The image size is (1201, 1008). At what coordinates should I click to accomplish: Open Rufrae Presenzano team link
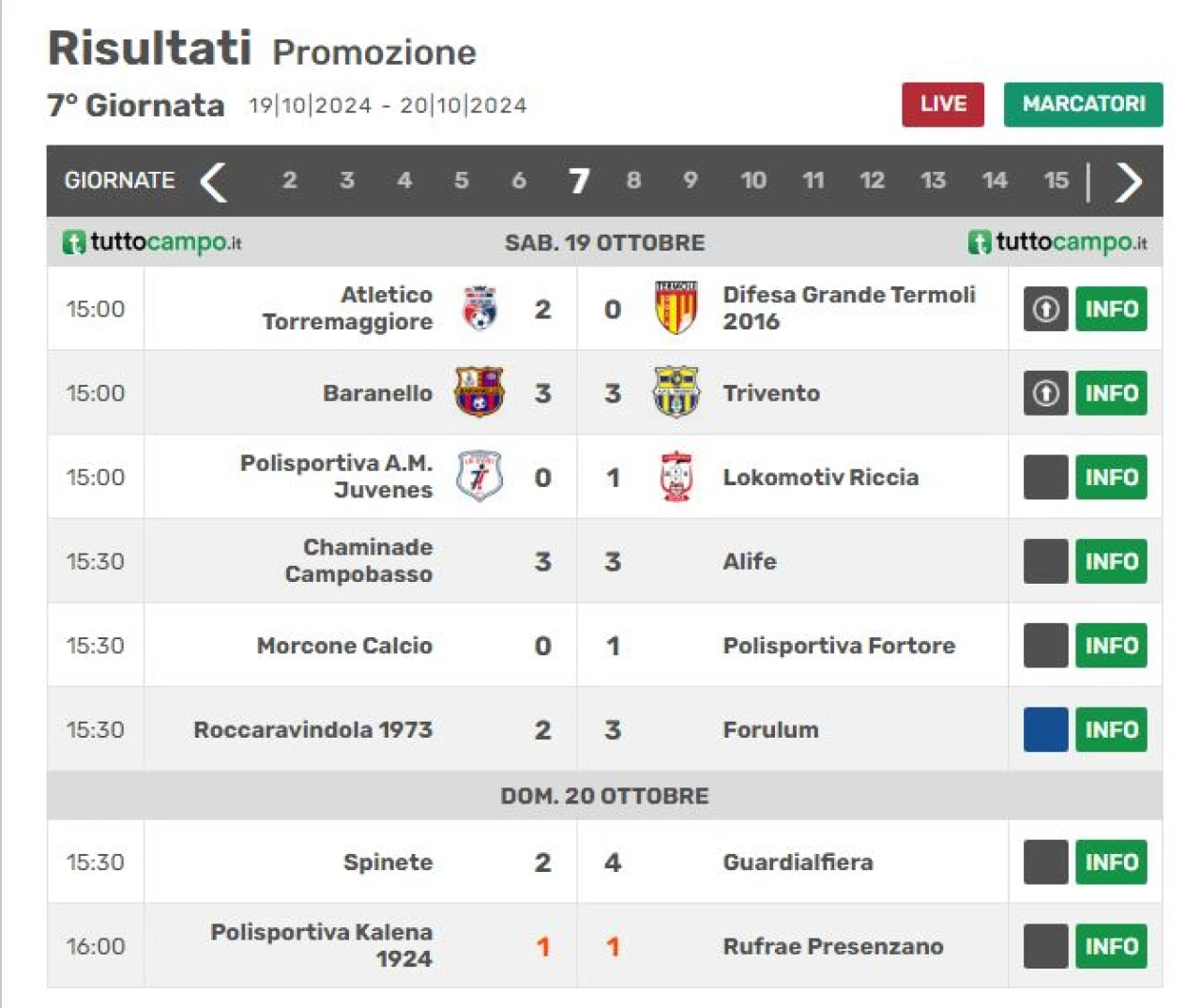(x=833, y=946)
